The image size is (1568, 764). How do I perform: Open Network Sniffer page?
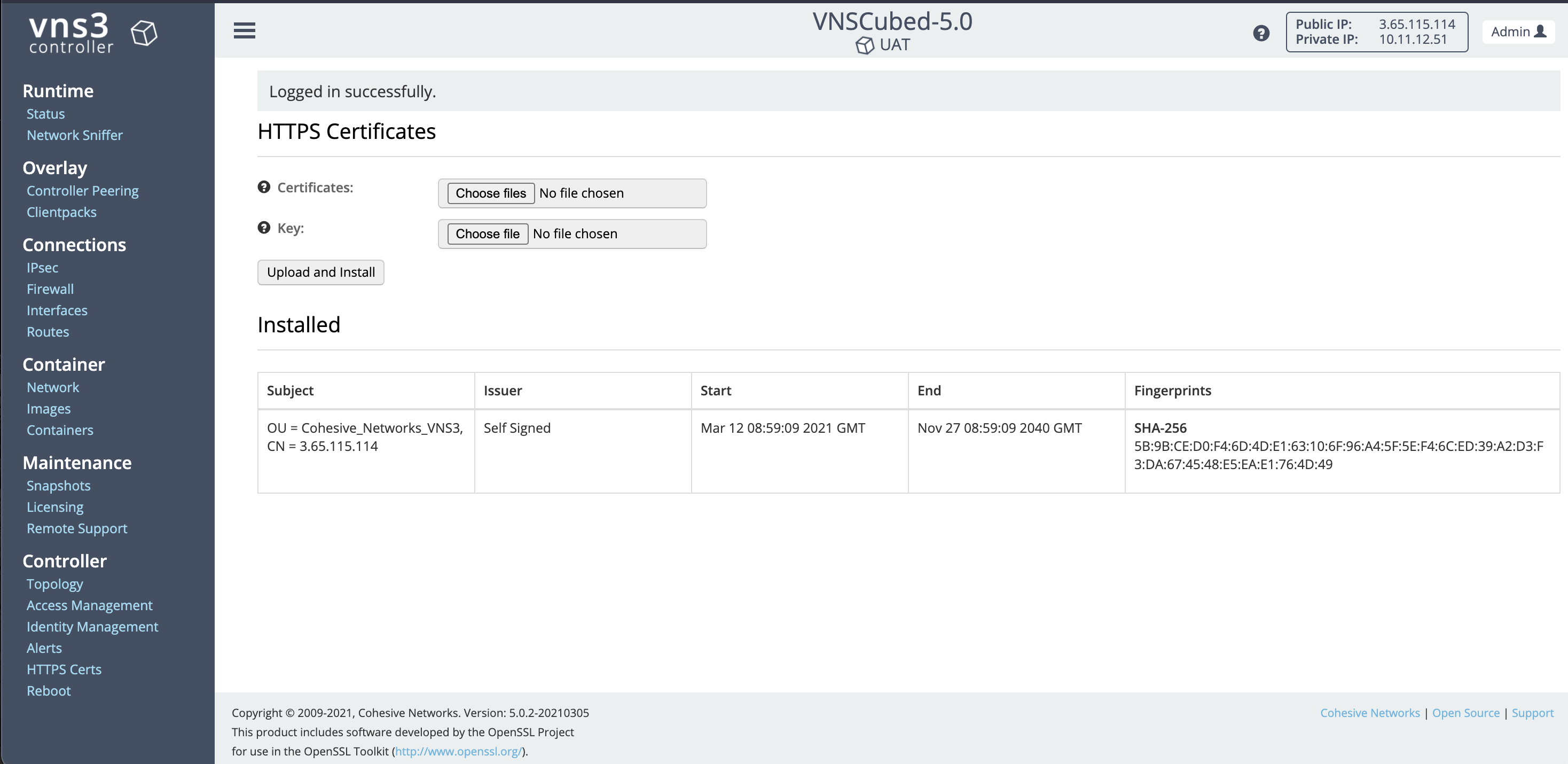click(x=74, y=135)
